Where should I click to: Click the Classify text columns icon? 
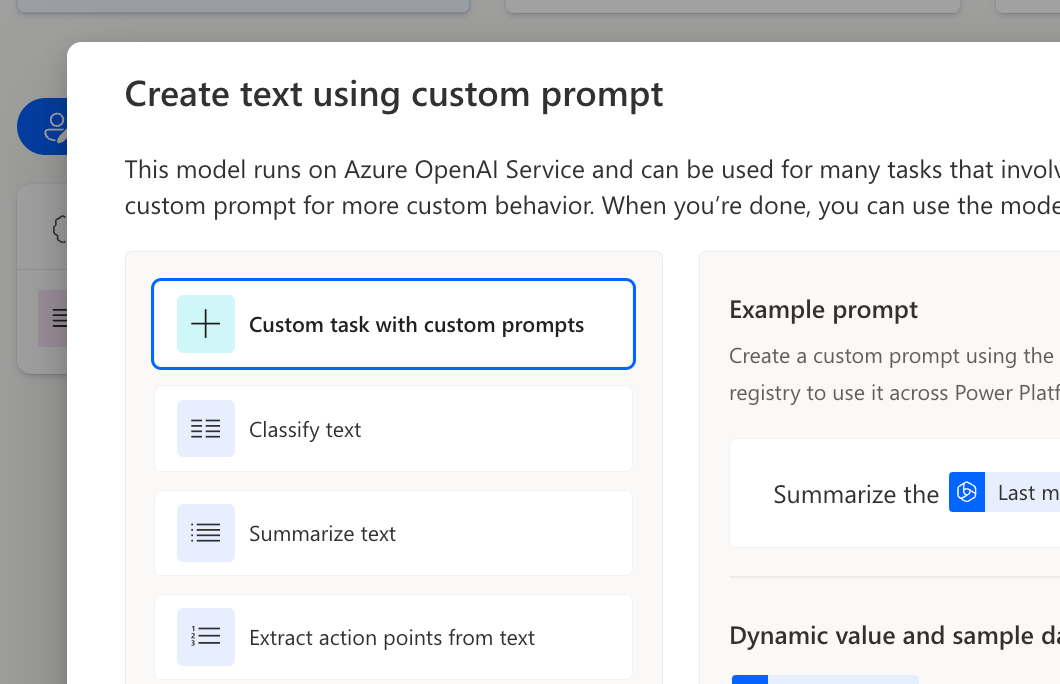point(206,429)
